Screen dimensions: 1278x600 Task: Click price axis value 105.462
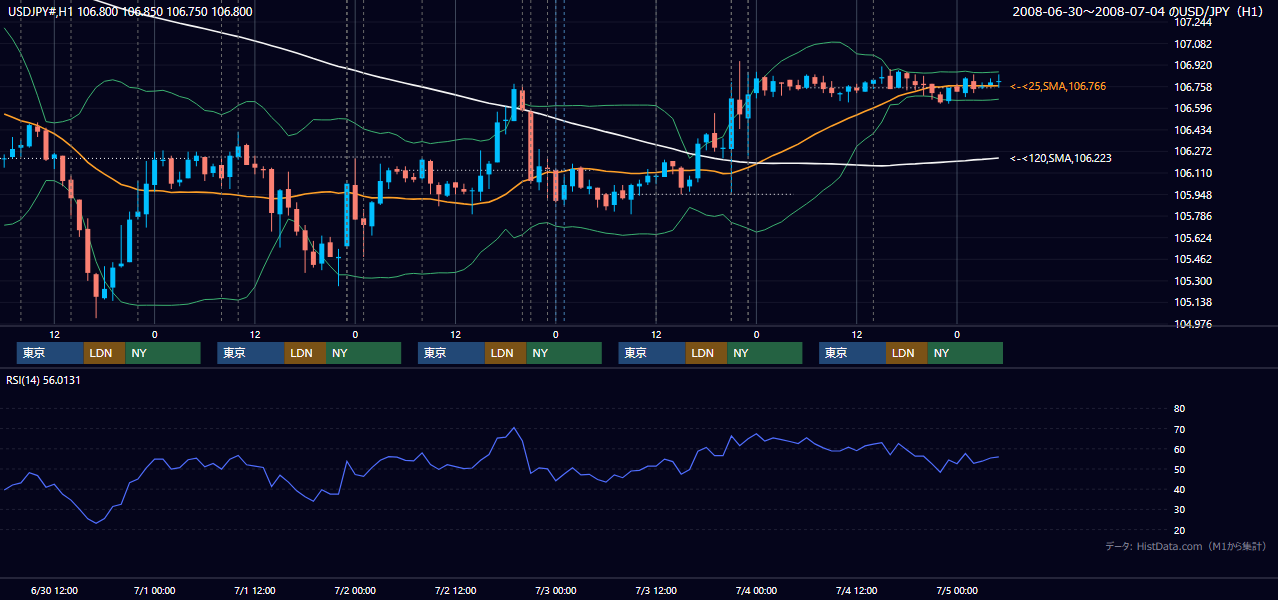click(1193, 259)
